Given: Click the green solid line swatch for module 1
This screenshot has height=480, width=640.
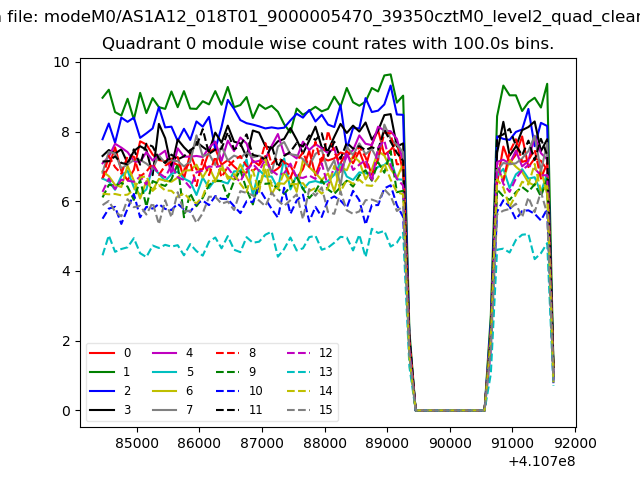Looking at the screenshot, I should click(103, 372).
